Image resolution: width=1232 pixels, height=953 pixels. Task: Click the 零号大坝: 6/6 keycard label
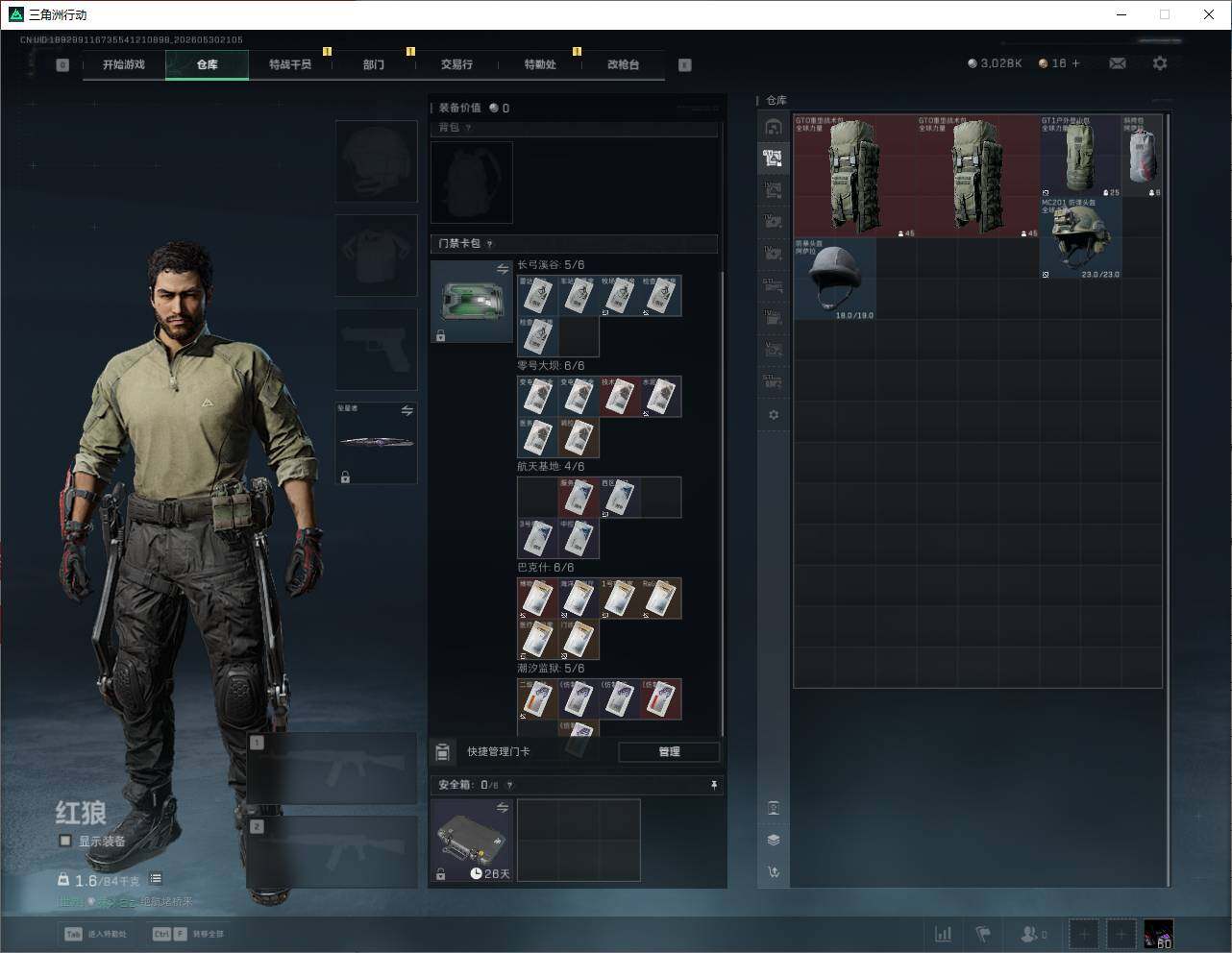coord(551,366)
